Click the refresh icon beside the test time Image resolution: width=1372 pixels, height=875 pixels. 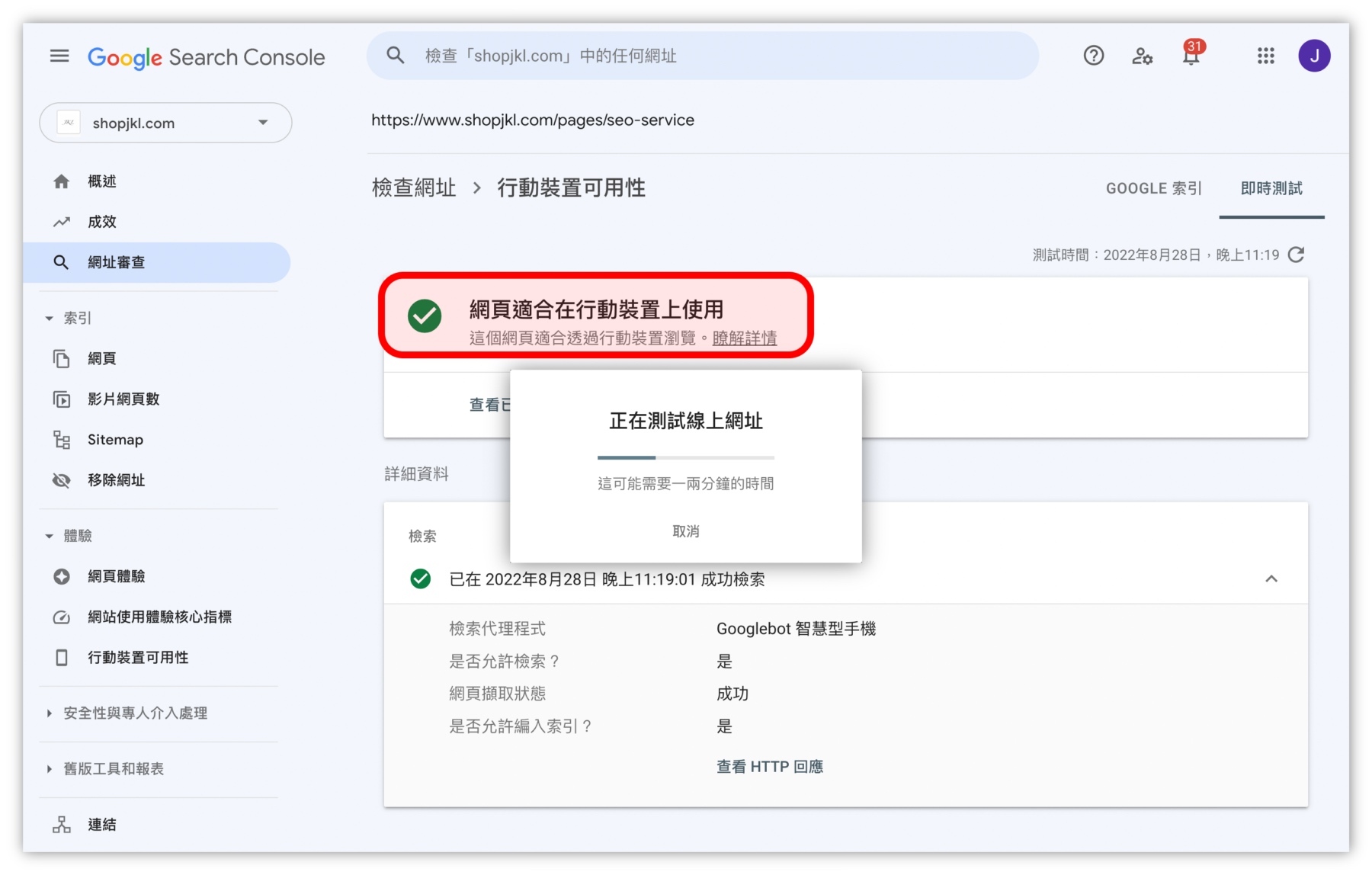coord(1297,255)
